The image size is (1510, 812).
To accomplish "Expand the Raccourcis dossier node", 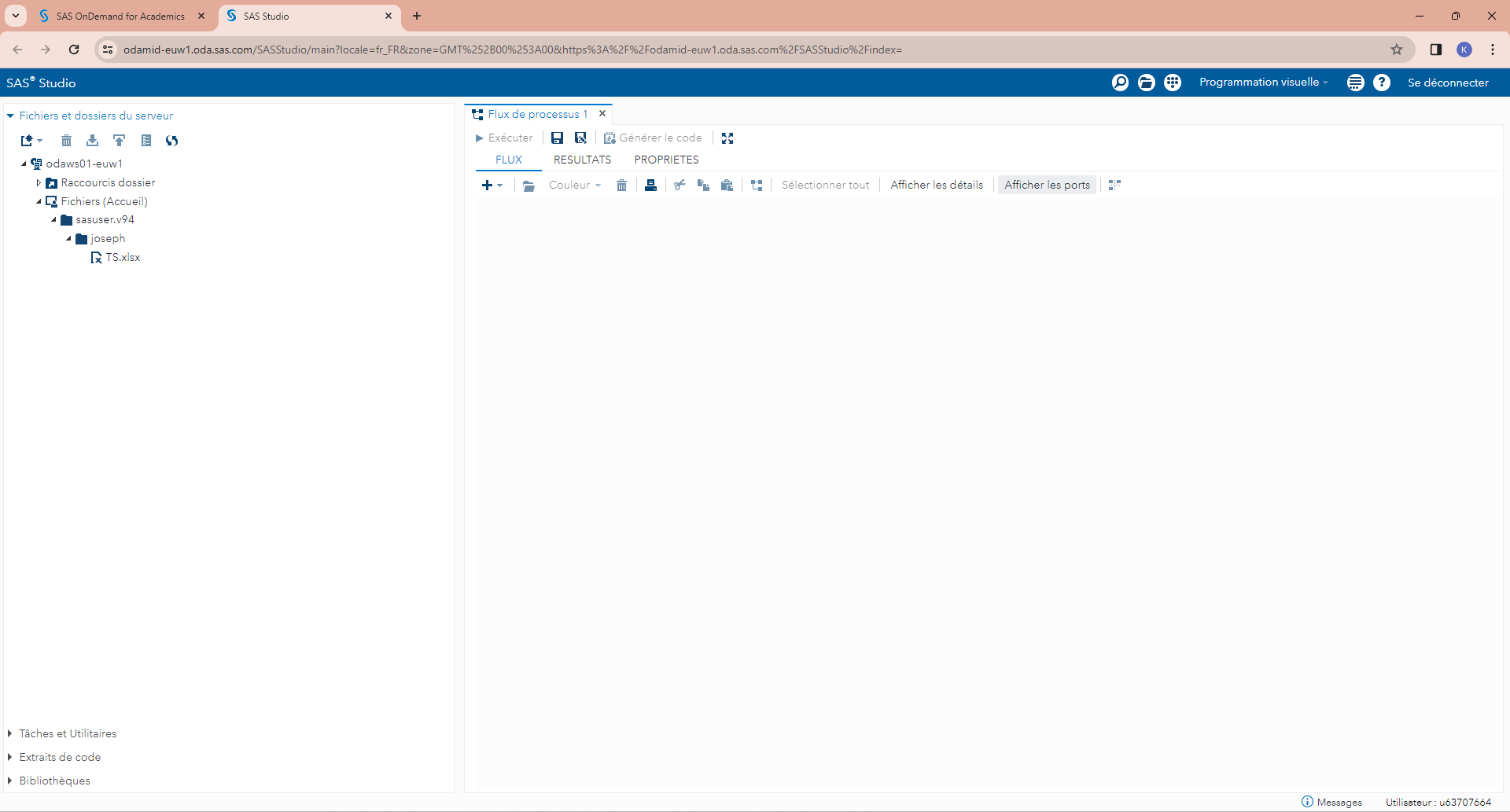I will click(x=39, y=182).
